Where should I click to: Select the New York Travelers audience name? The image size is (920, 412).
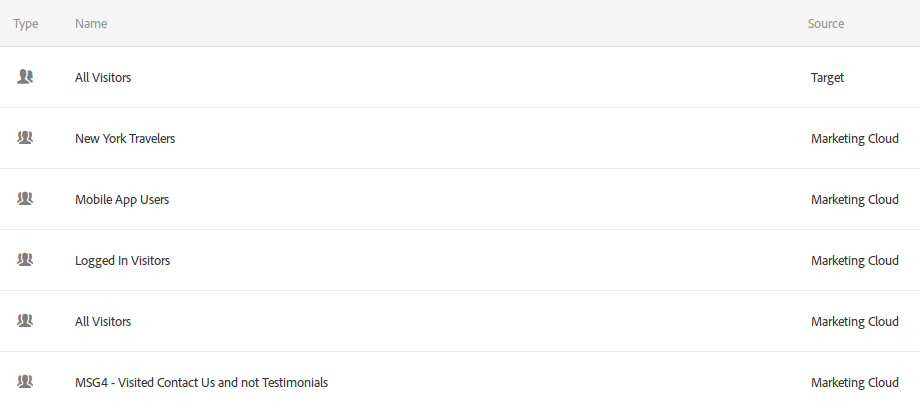click(x=125, y=139)
